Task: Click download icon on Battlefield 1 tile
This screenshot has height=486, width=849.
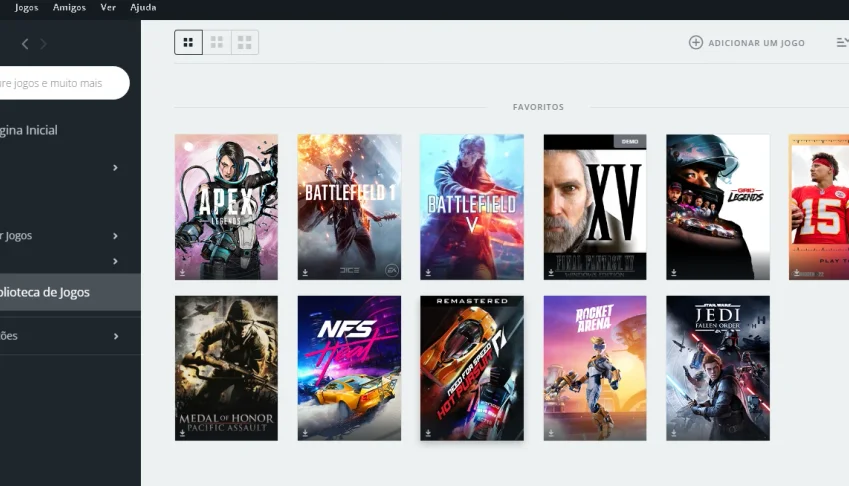Action: (x=305, y=273)
